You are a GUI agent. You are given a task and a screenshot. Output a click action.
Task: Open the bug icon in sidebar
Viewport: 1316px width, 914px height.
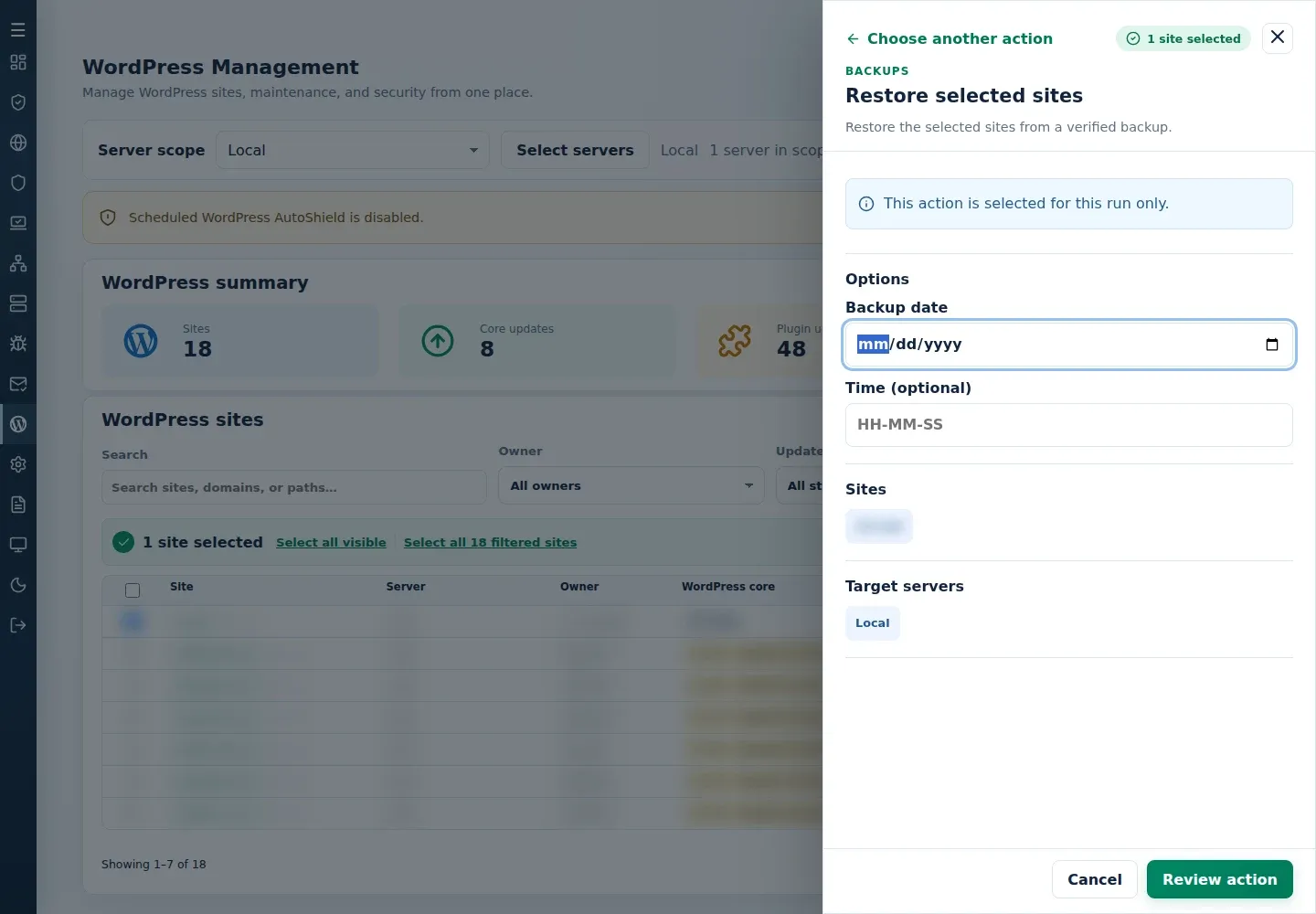[18, 344]
